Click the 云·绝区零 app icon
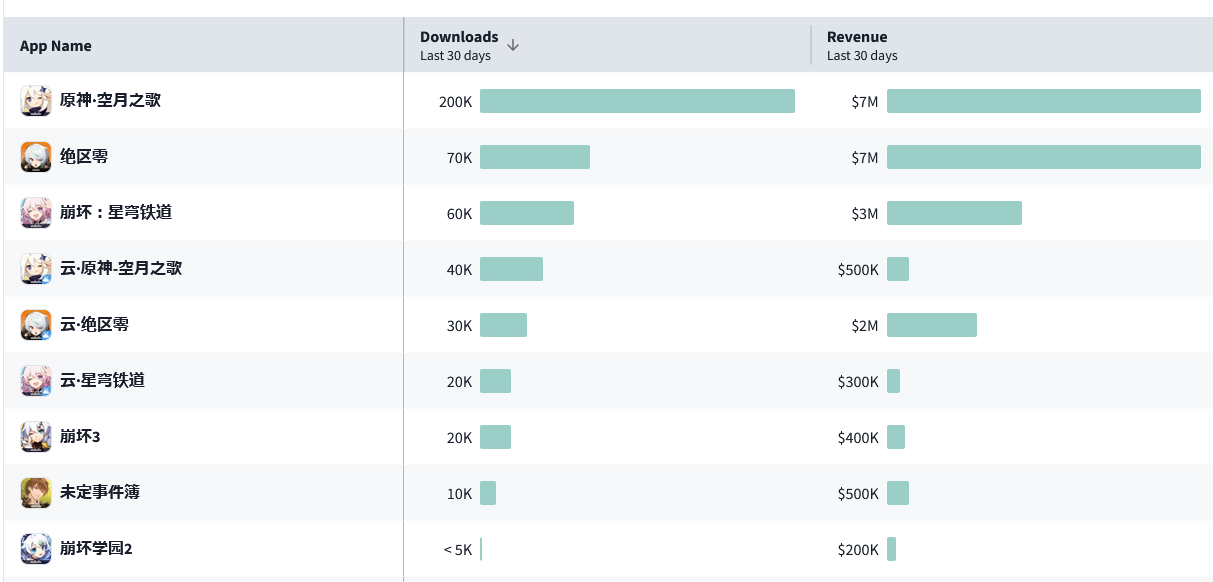Screen dimensions: 1213x582 (x=36, y=325)
